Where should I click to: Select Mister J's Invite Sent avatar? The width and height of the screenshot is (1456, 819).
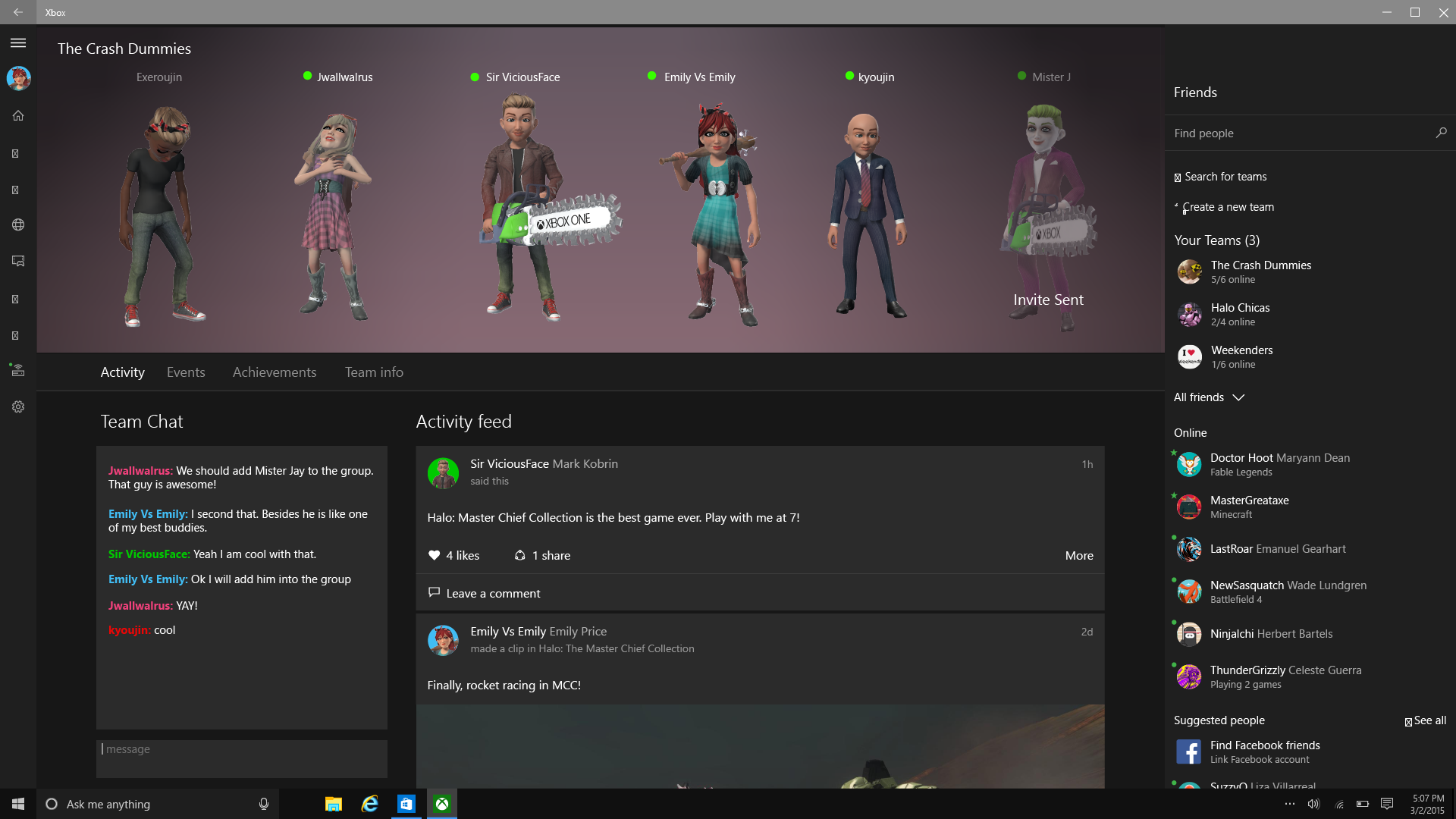point(1050,218)
